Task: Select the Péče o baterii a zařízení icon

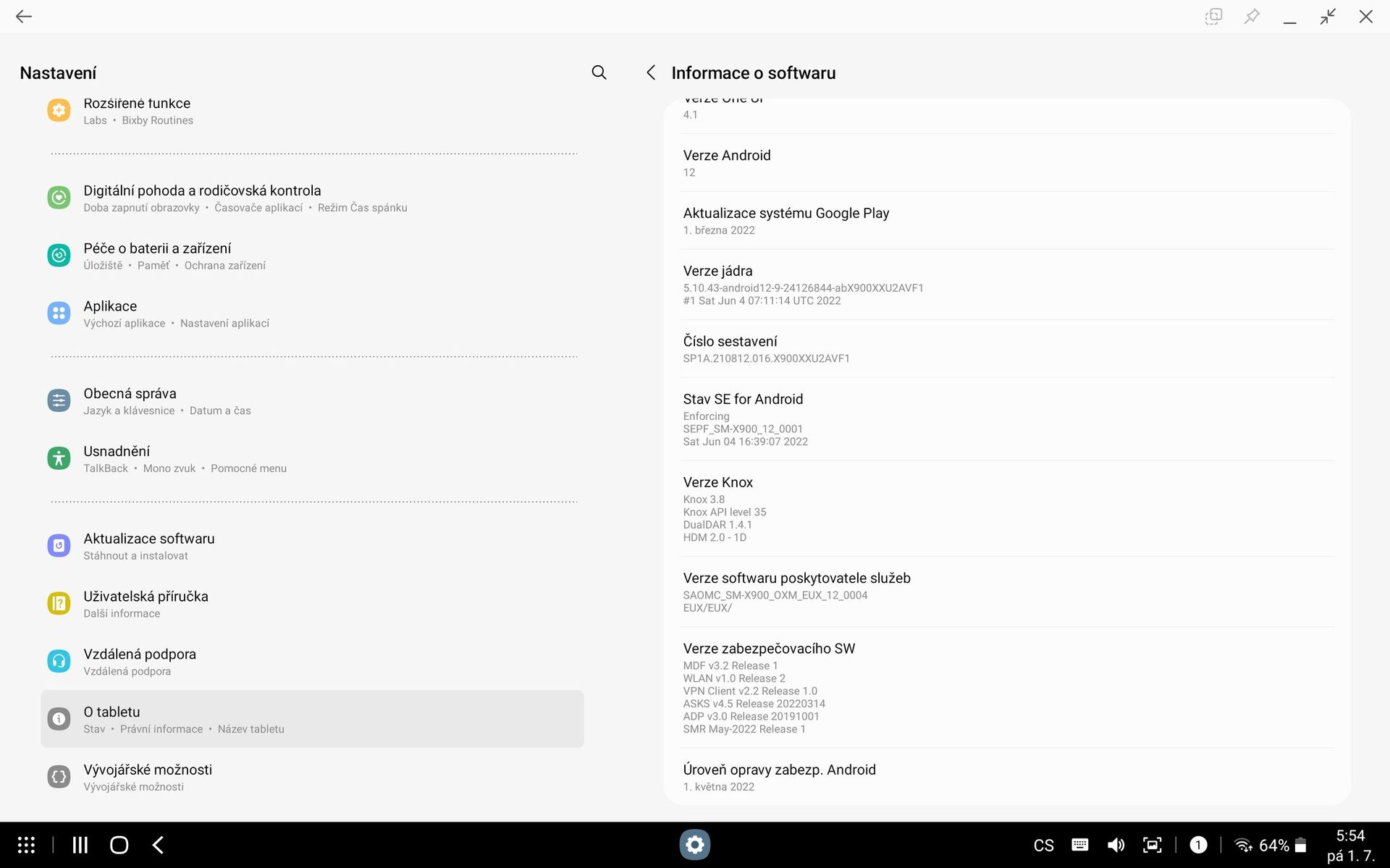Action: 58,255
